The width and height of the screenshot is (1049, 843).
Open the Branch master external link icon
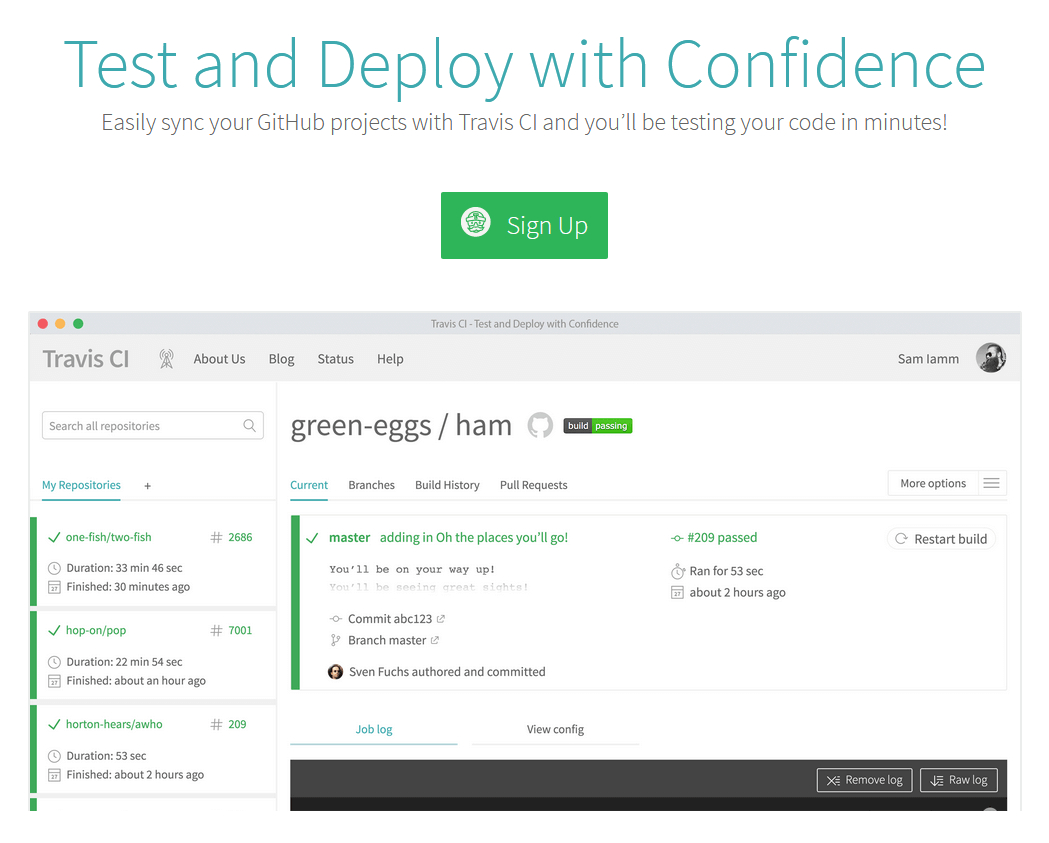pos(434,640)
